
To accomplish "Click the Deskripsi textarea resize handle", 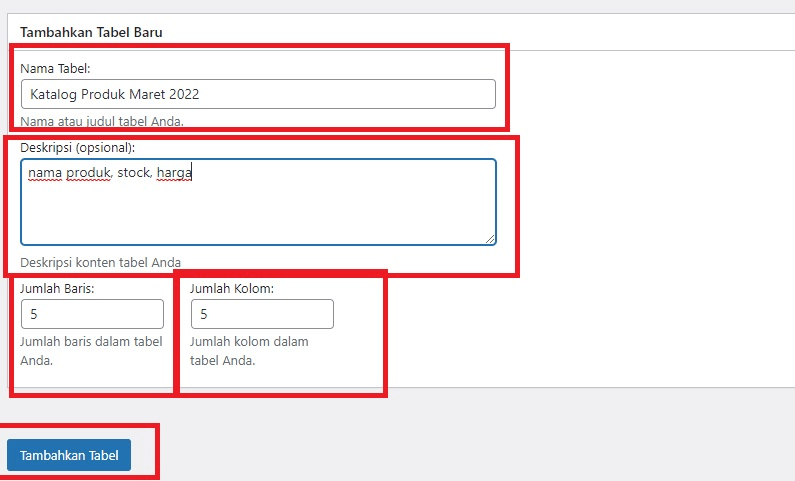I will [490, 239].
